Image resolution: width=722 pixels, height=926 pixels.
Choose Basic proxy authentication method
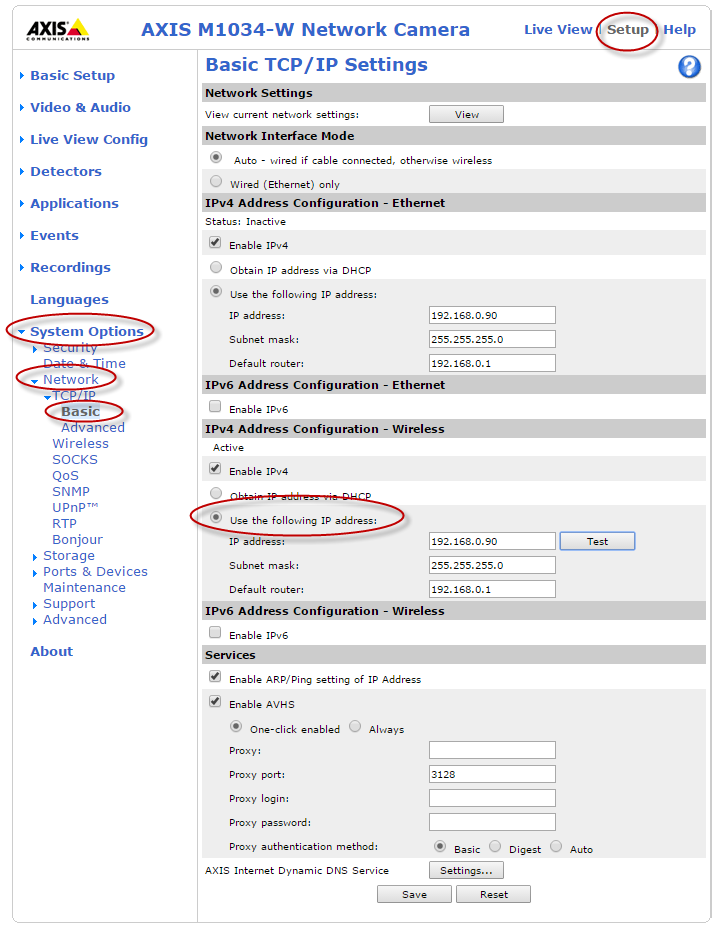(440, 846)
